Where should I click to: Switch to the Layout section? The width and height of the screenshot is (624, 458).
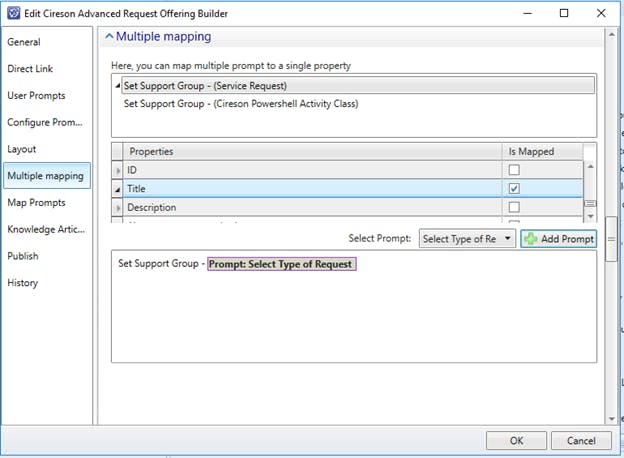(22, 149)
